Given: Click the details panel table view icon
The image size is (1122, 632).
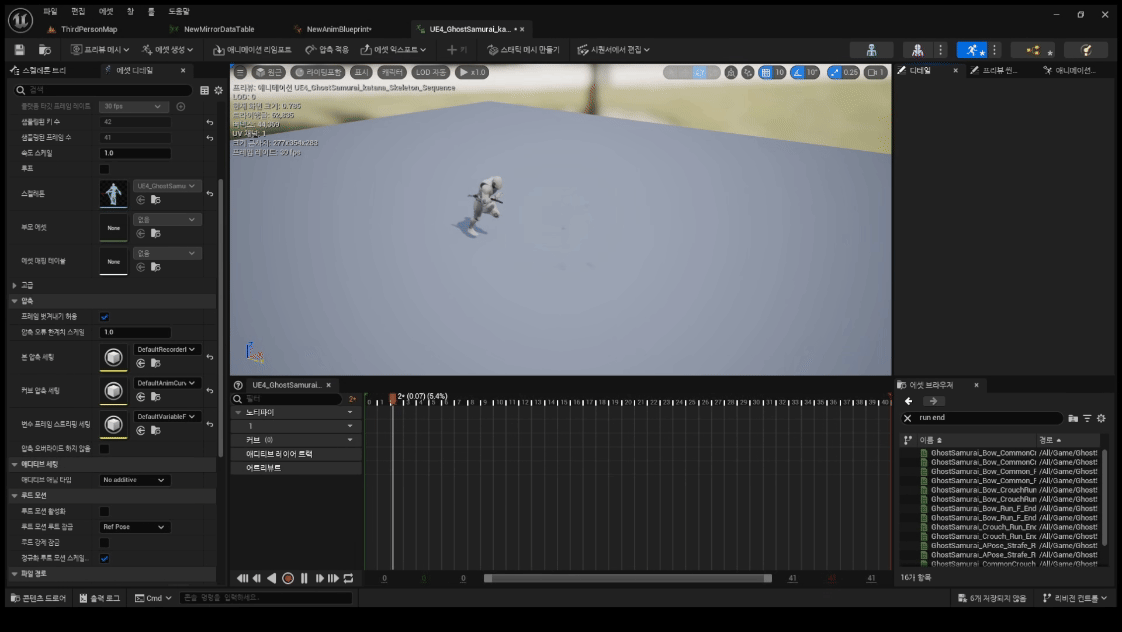Looking at the screenshot, I should [x=205, y=90].
